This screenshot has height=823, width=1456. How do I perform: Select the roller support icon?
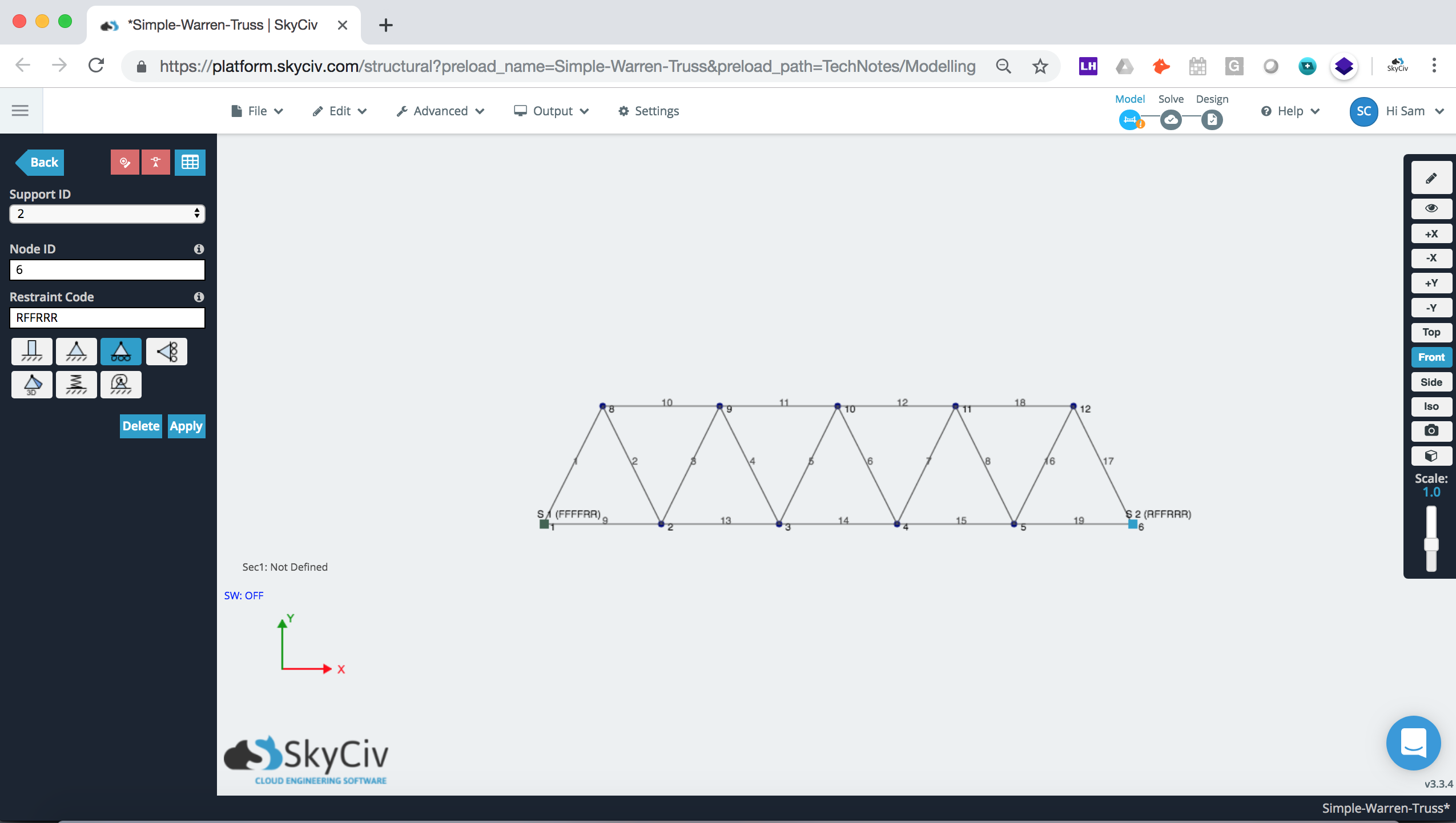tap(119, 350)
